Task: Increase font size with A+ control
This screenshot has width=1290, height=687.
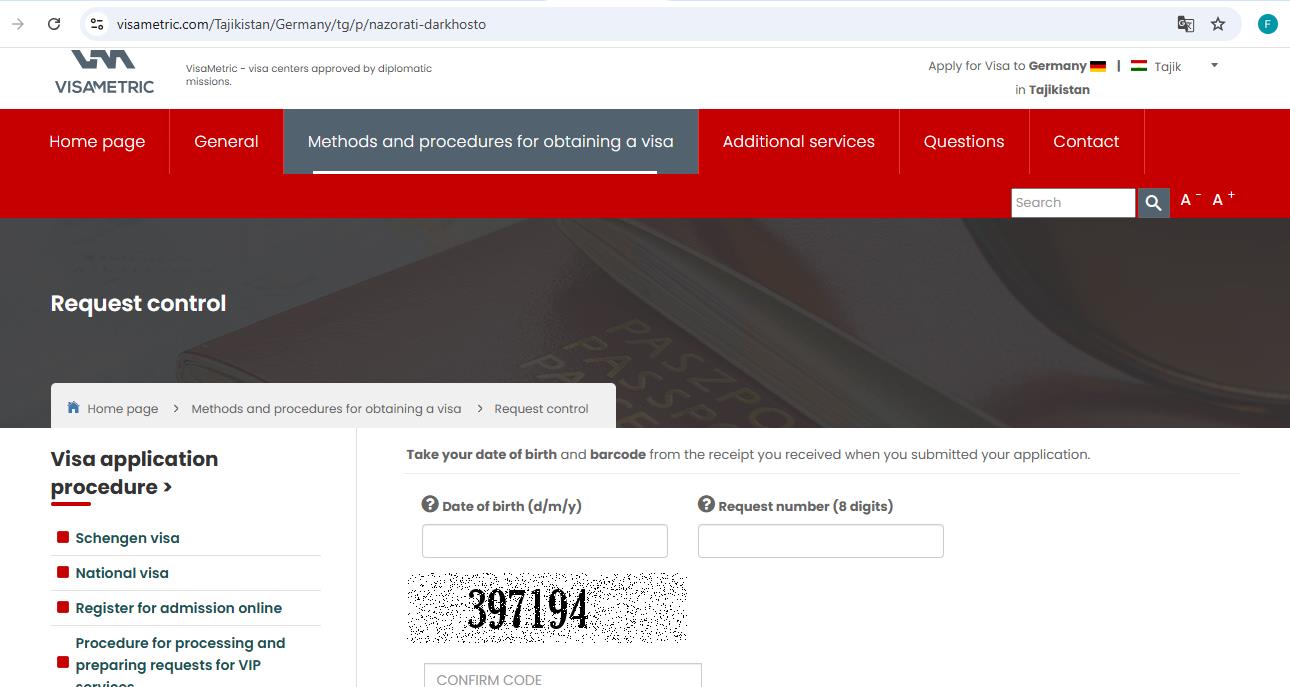Action: tap(1222, 198)
